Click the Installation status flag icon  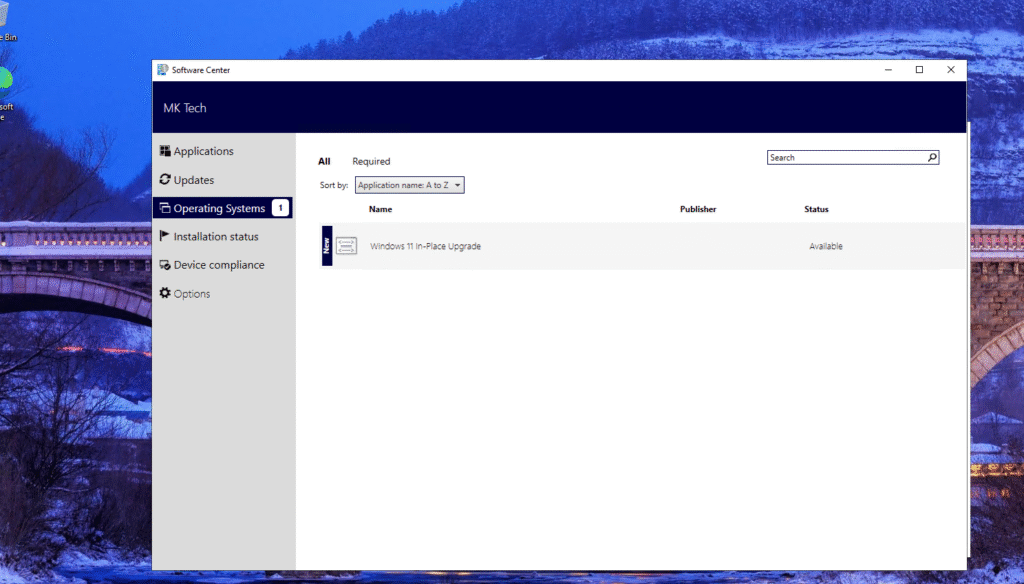pos(165,237)
